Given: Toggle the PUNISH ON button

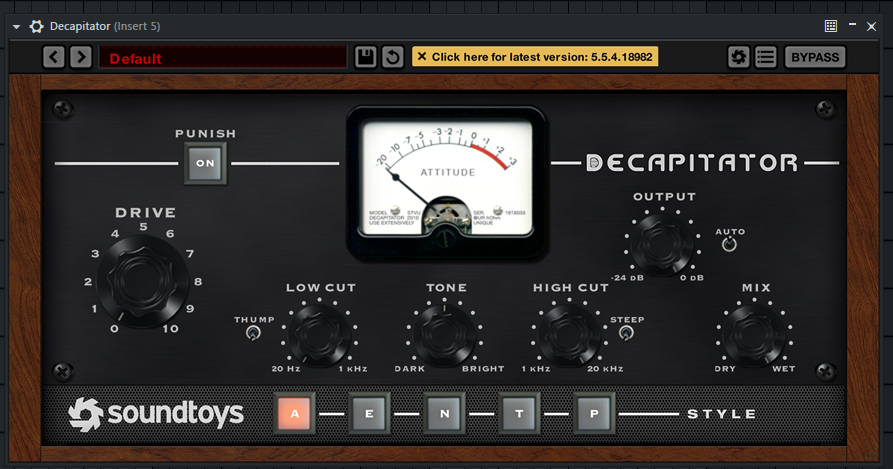Looking at the screenshot, I should [205, 163].
